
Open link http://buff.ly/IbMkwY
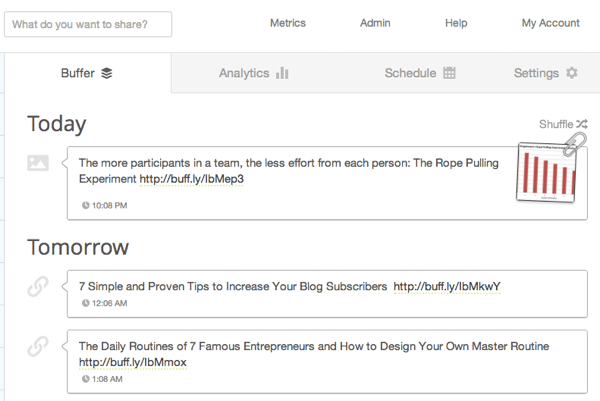[x=447, y=286]
